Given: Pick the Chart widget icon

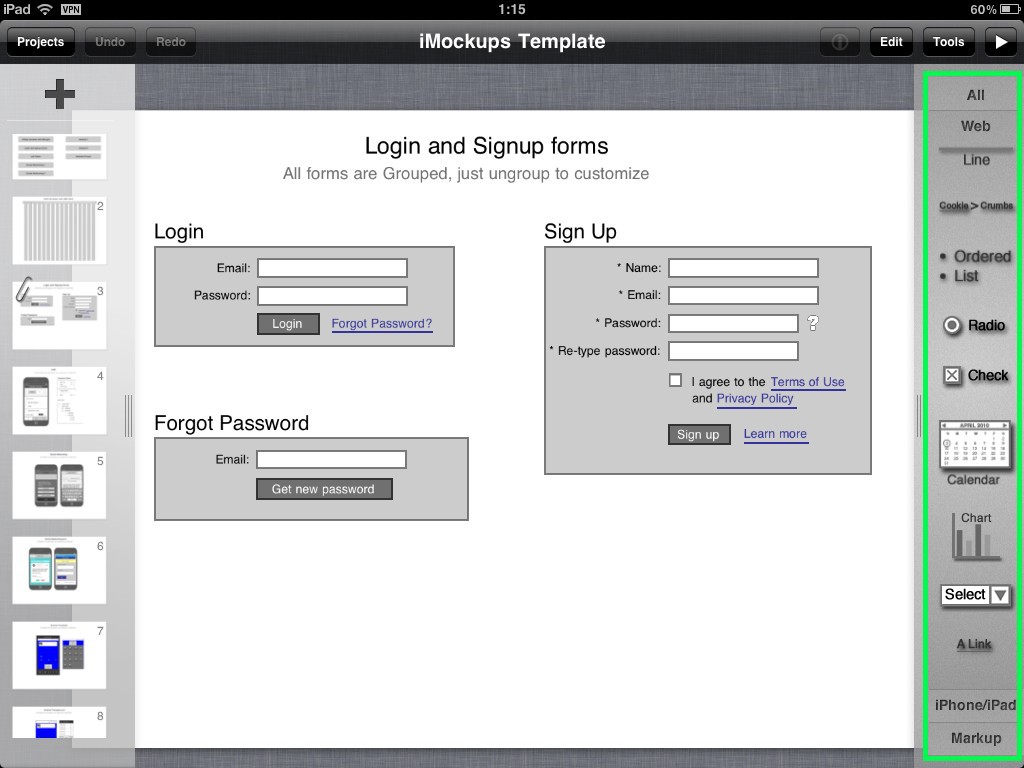Looking at the screenshot, I should 975,537.
